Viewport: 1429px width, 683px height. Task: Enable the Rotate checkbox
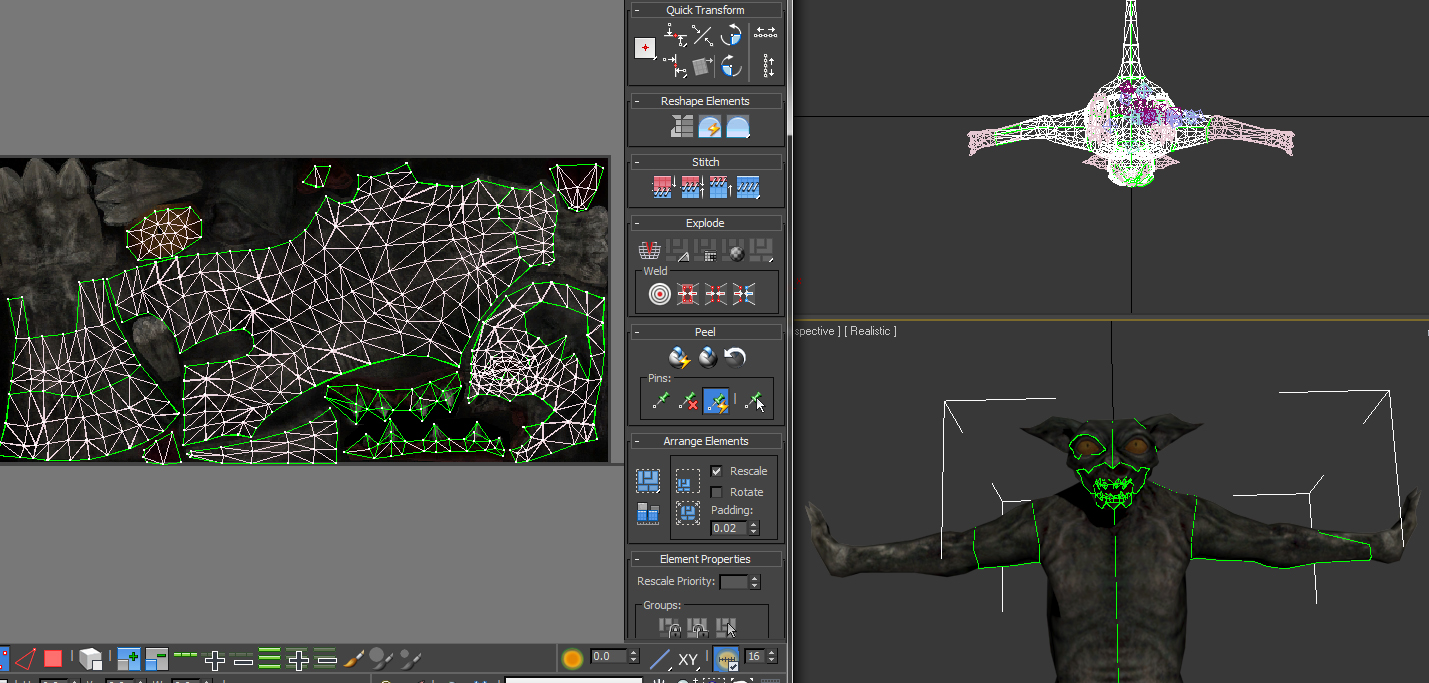coord(716,492)
